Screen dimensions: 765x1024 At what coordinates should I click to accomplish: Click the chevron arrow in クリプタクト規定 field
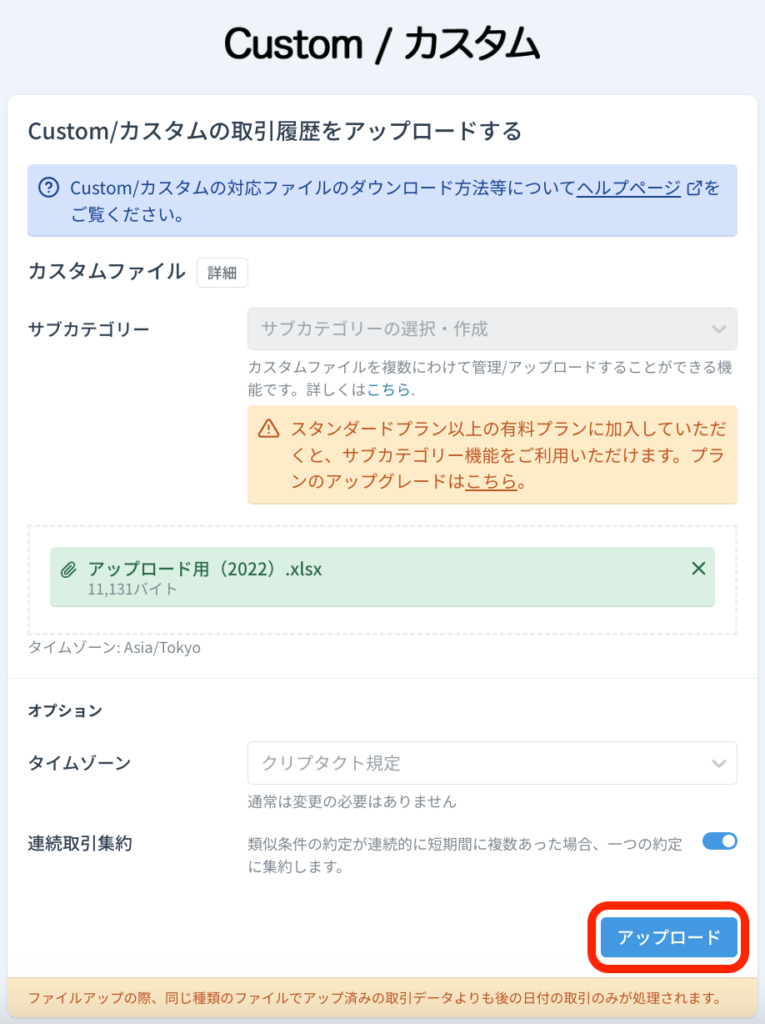coord(719,763)
